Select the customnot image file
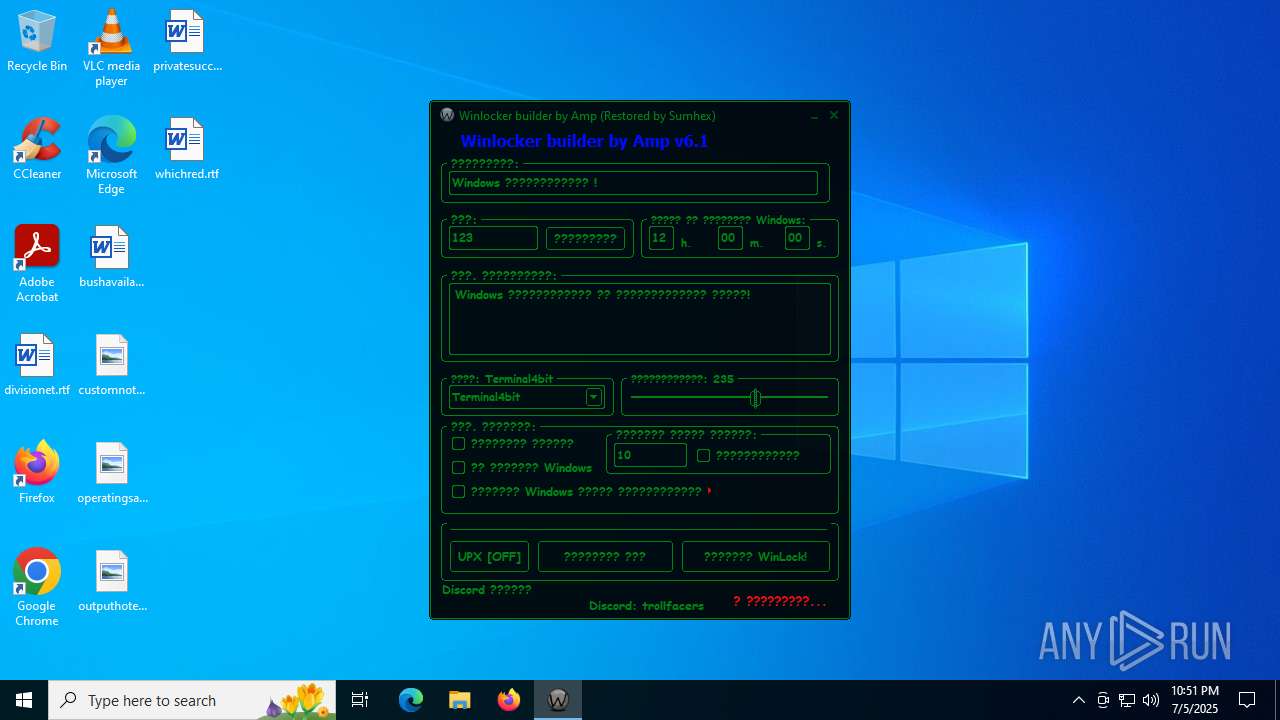 (x=111, y=365)
